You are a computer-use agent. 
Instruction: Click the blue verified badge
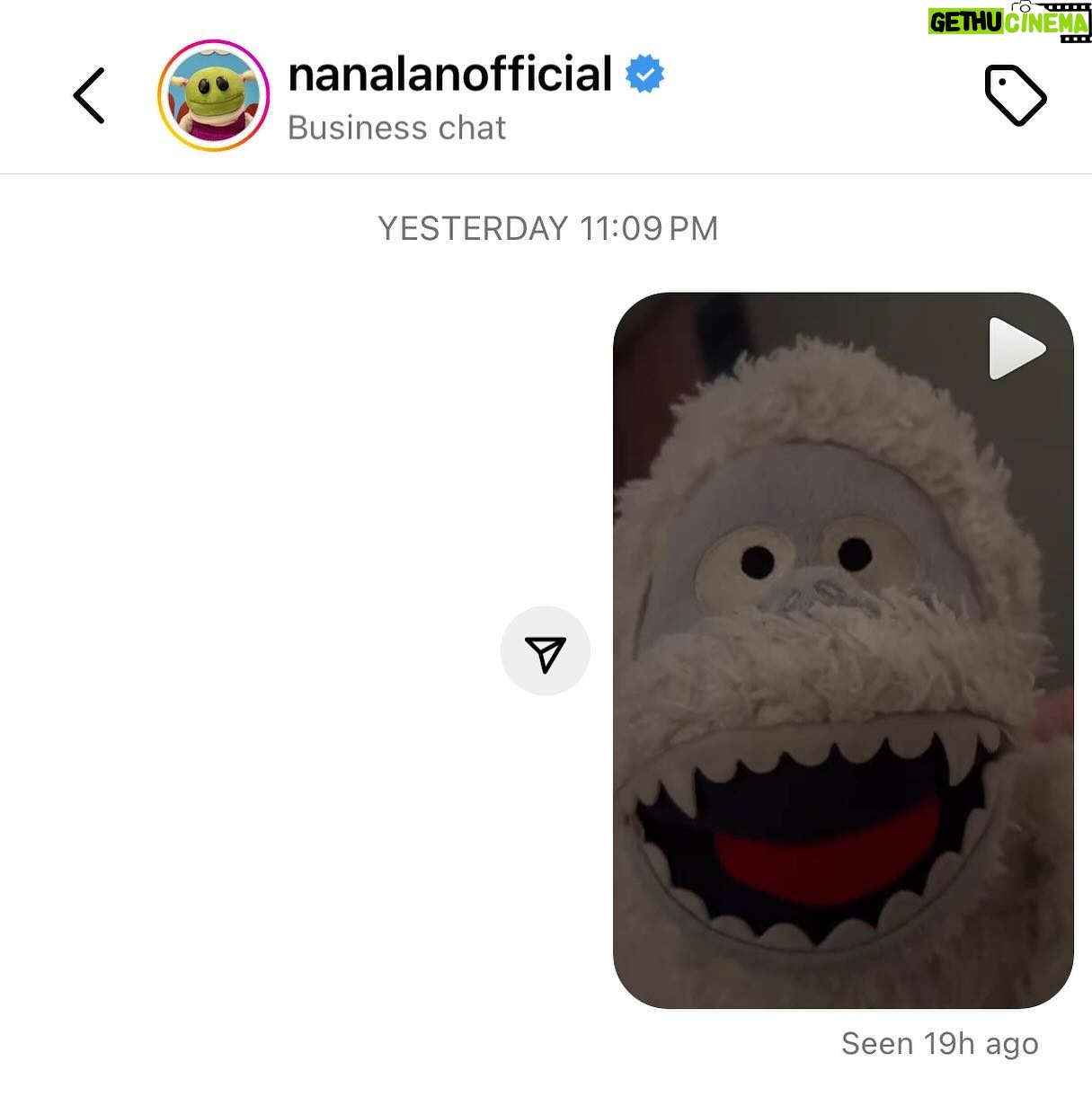coord(644,74)
